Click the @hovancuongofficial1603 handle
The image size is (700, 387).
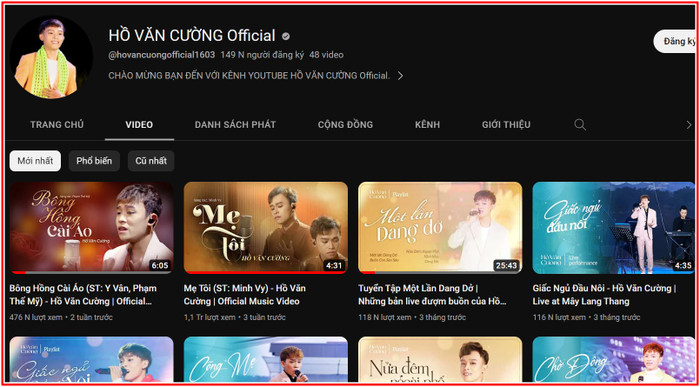point(162,55)
